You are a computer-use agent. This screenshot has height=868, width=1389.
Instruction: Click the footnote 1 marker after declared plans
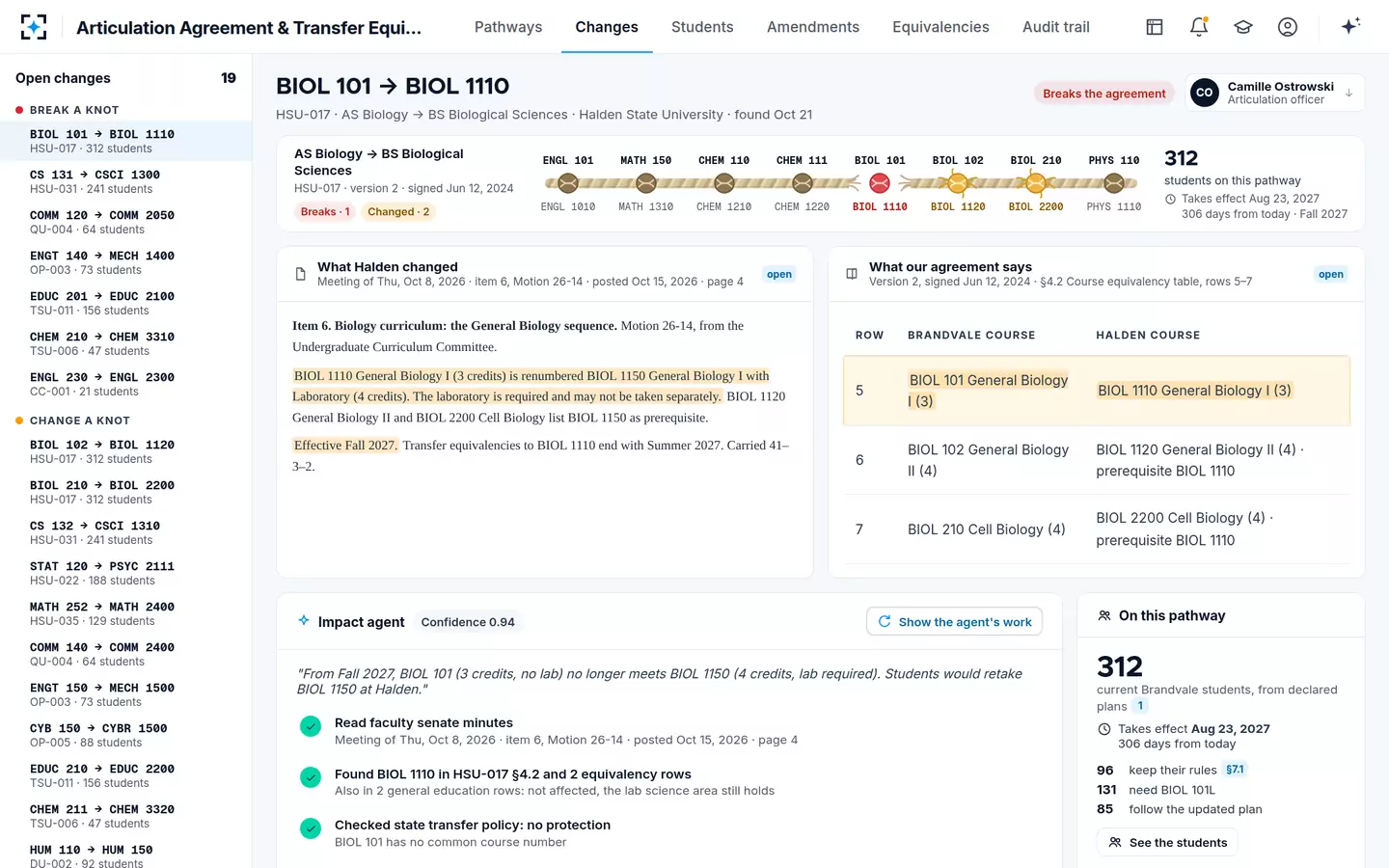1140,706
